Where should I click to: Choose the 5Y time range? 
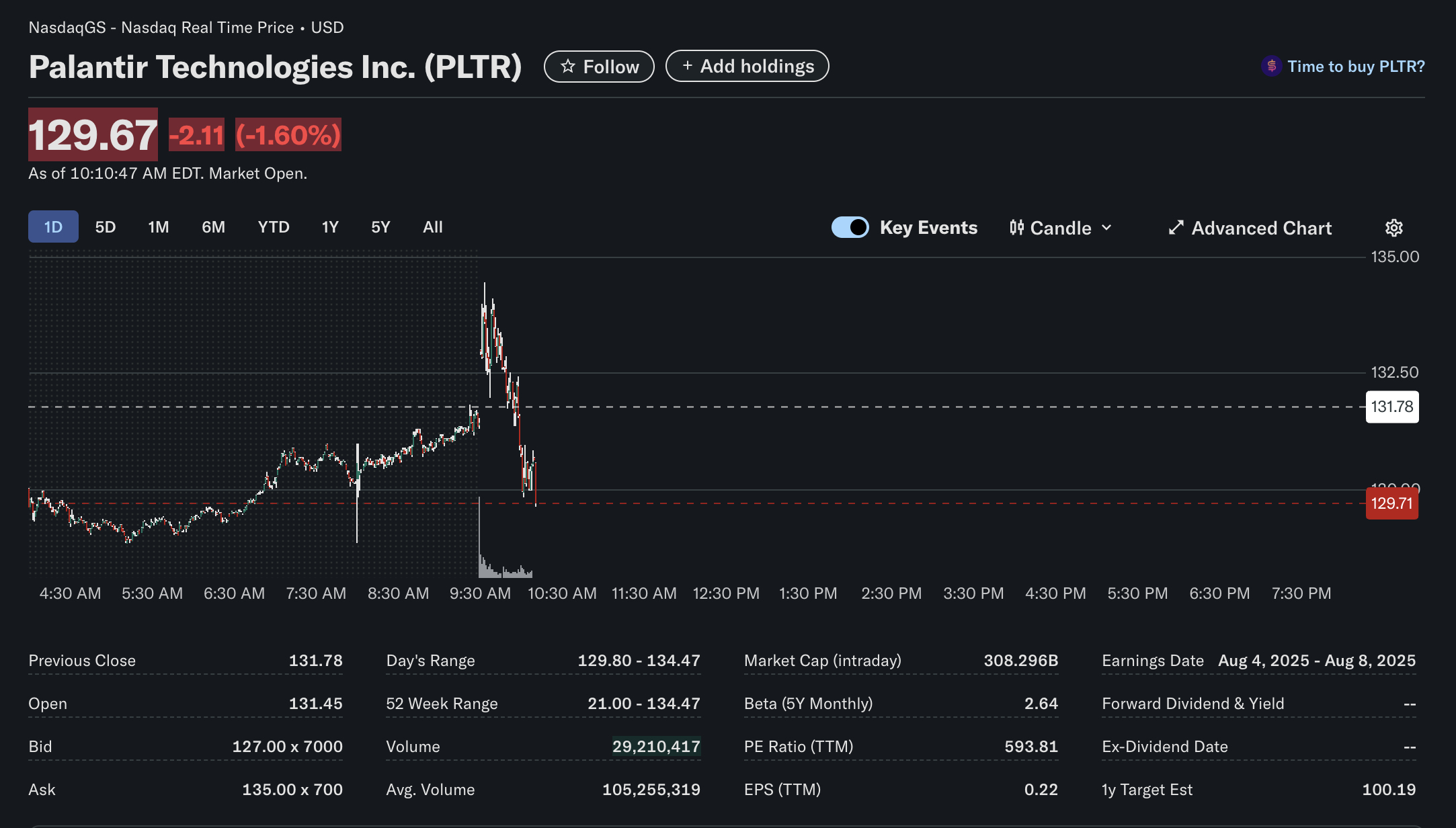click(x=380, y=226)
